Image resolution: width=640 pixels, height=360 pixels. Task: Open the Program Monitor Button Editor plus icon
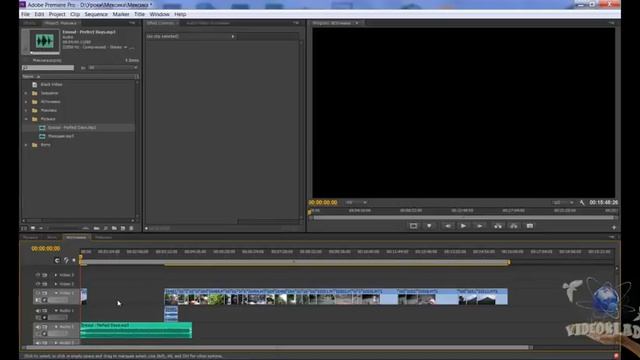coord(614,227)
